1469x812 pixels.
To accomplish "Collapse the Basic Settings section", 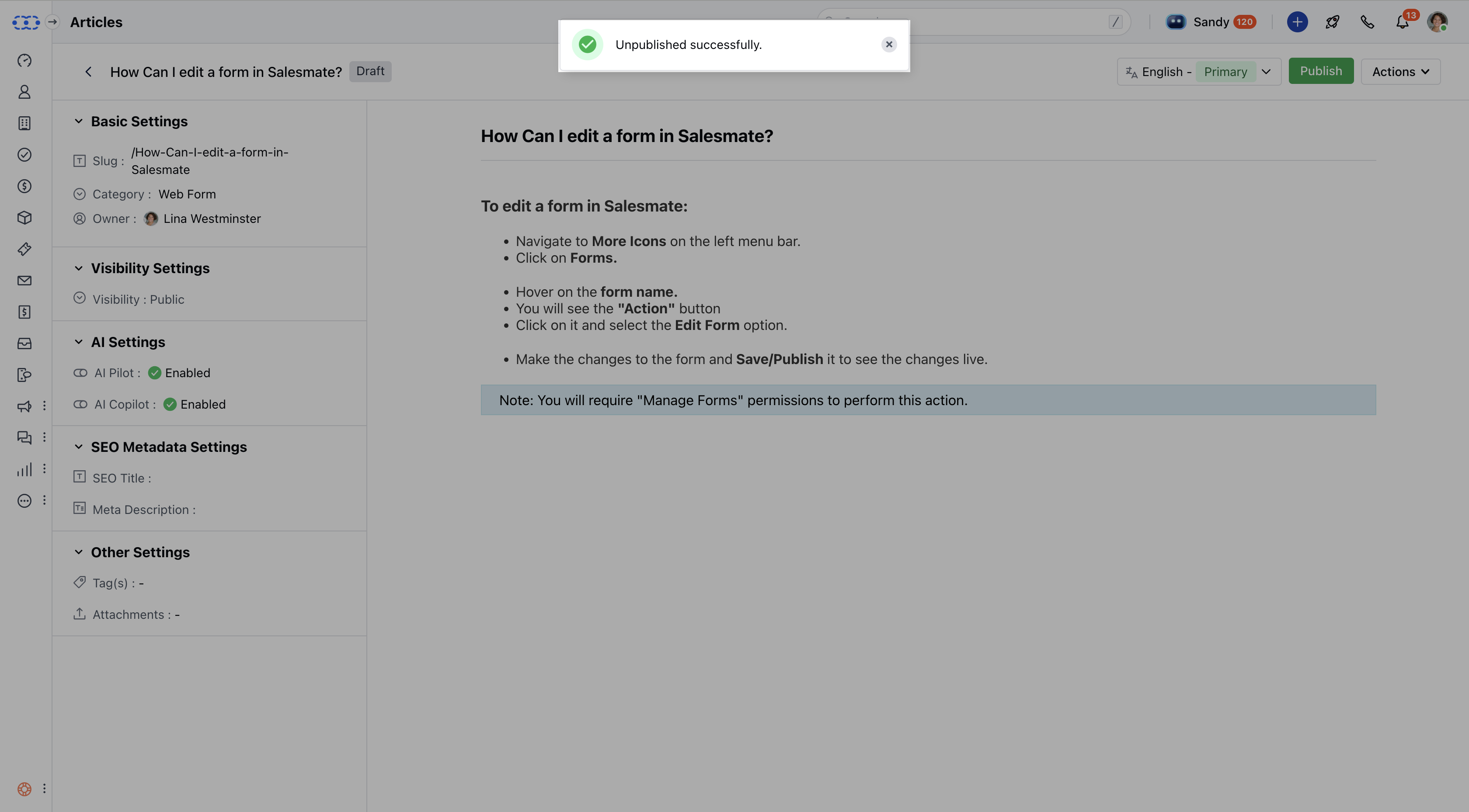I will click(x=79, y=121).
